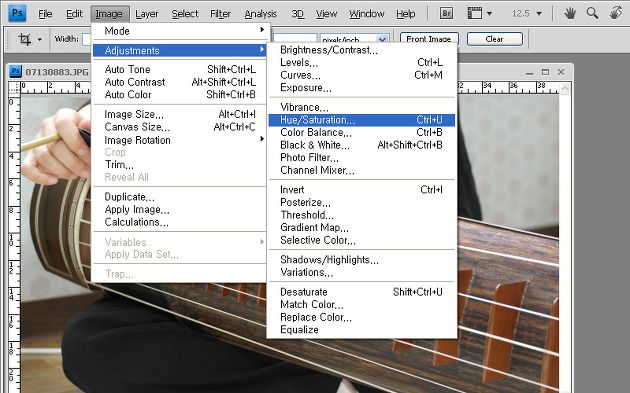The image size is (630, 393).
Task: Choose Invert from the submenu
Action: coord(362,190)
